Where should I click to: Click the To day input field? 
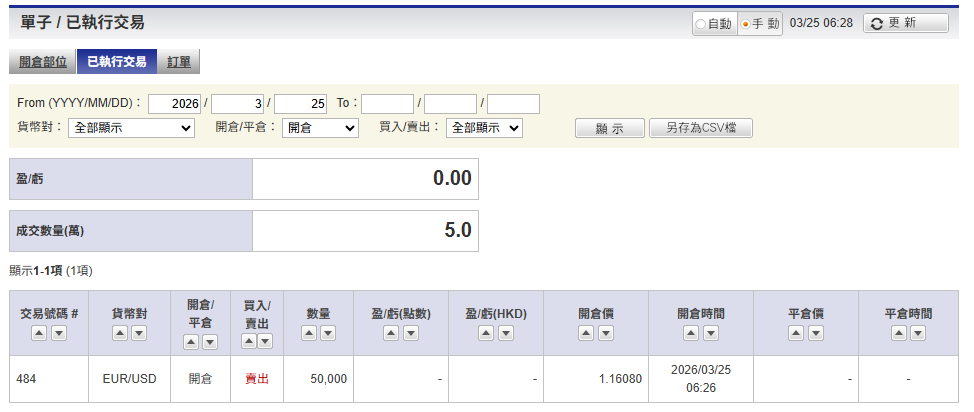pos(513,104)
